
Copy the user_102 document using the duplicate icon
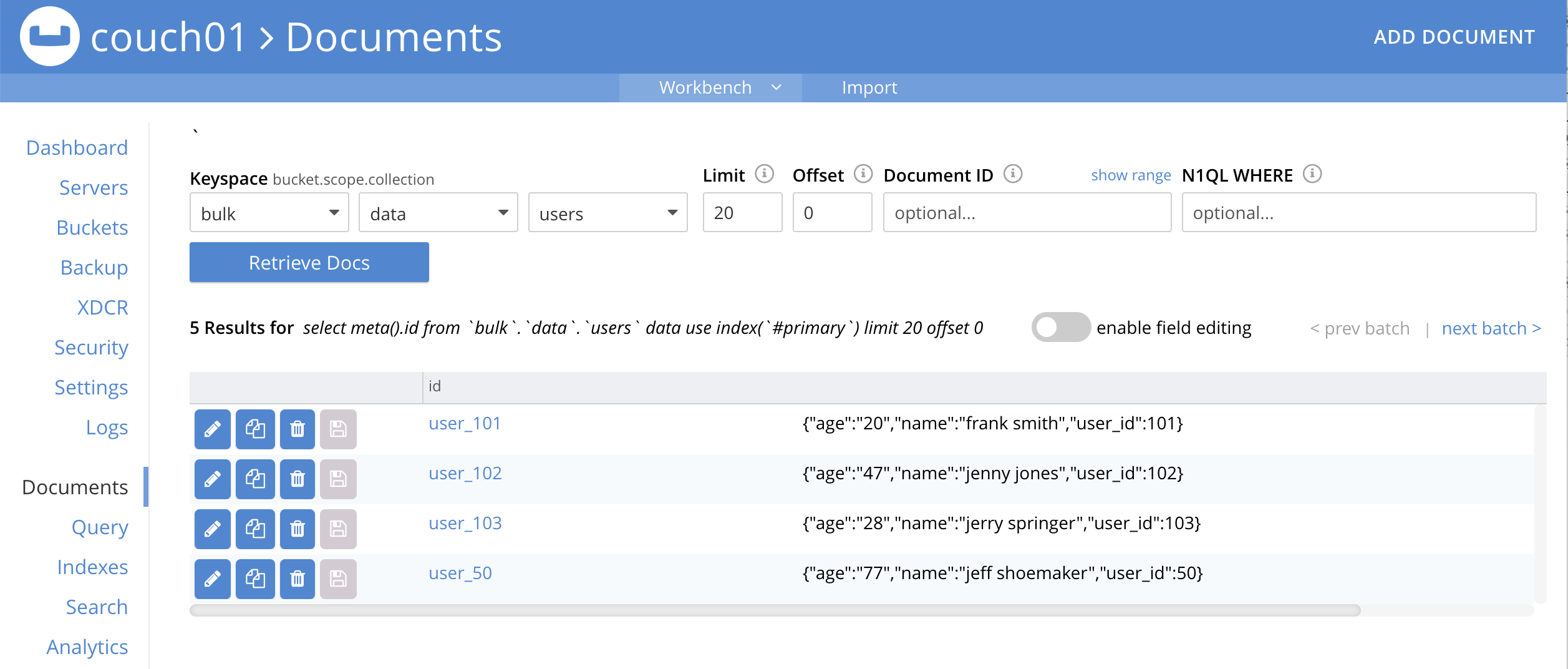click(255, 479)
